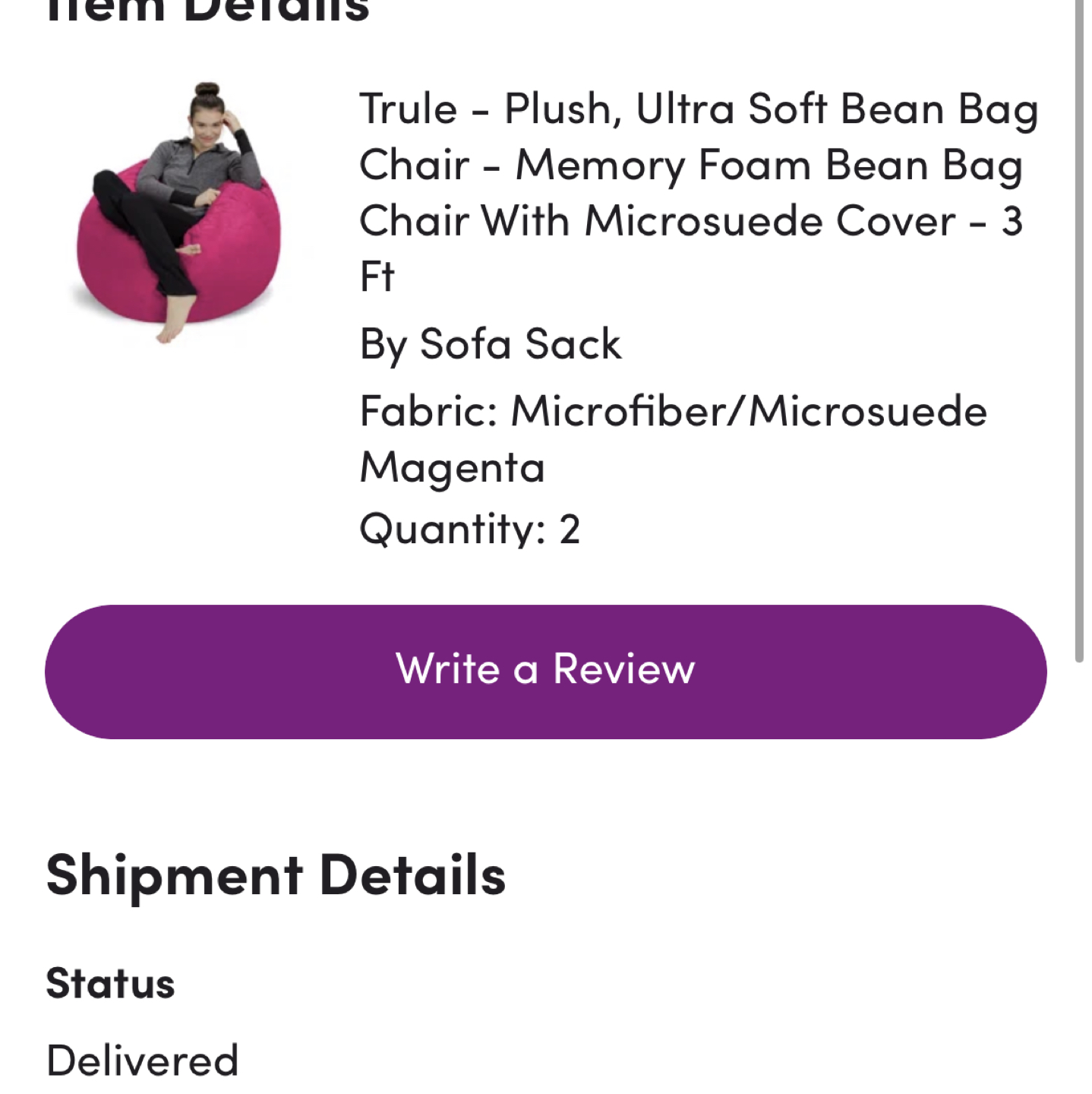Screen dimensions: 1092x1094
Task: Select the By Sofa Sack brand text
Action: coord(491,345)
